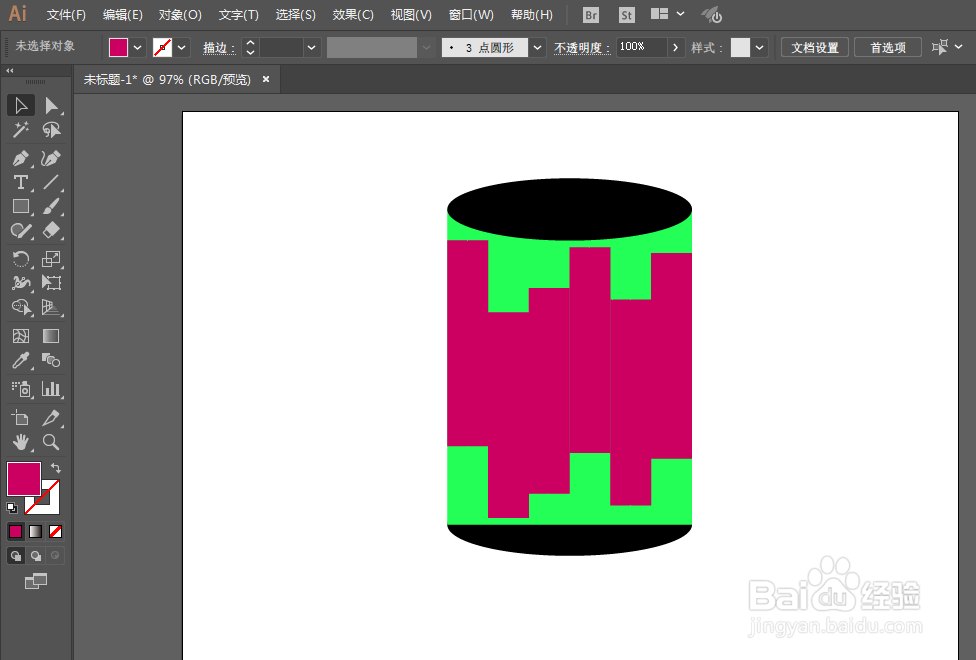Image resolution: width=976 pixels, height=660 pixels.
Task: Select the Type tool
Action: coord(20,182)
